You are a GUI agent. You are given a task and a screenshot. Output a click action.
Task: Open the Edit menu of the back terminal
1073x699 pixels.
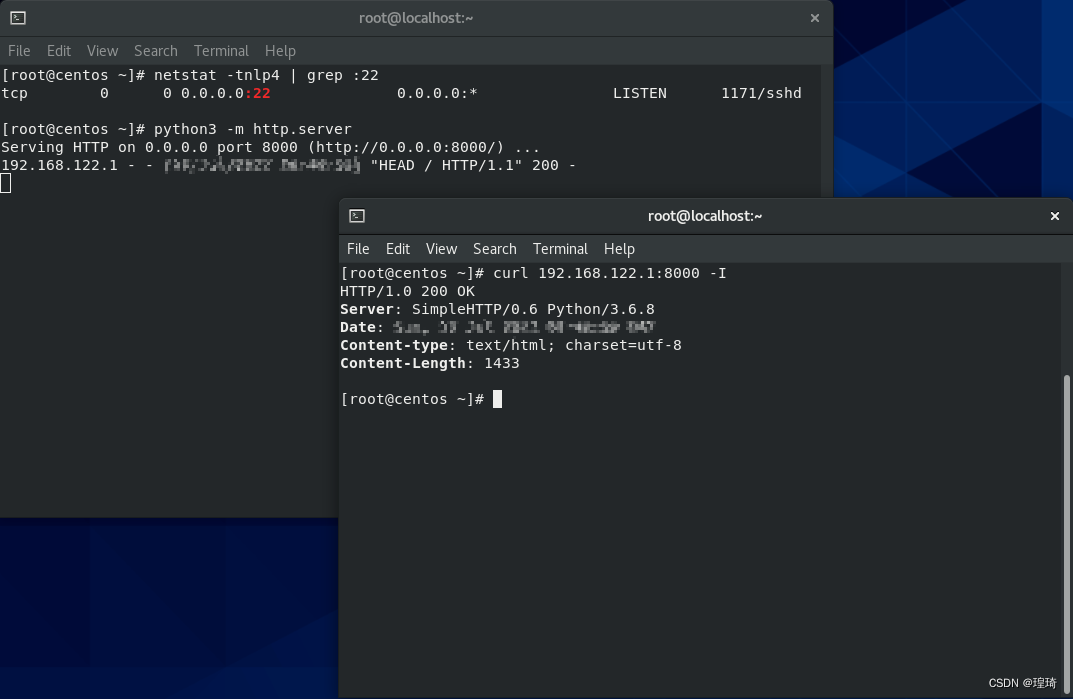pyautogui.click(x=58, y=50)
